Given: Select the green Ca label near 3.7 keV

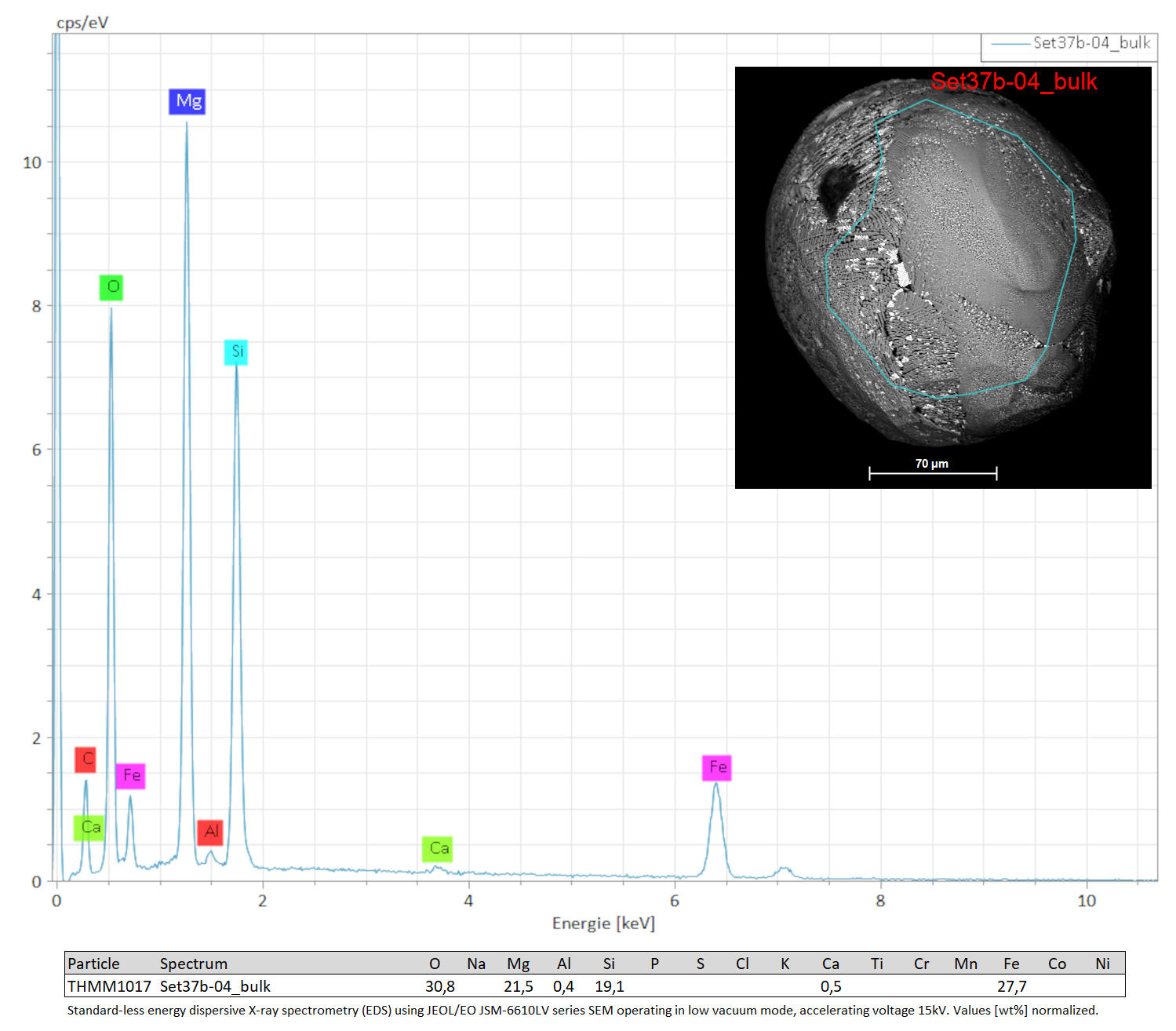Looking at the screenshot, I should [437, 849].
